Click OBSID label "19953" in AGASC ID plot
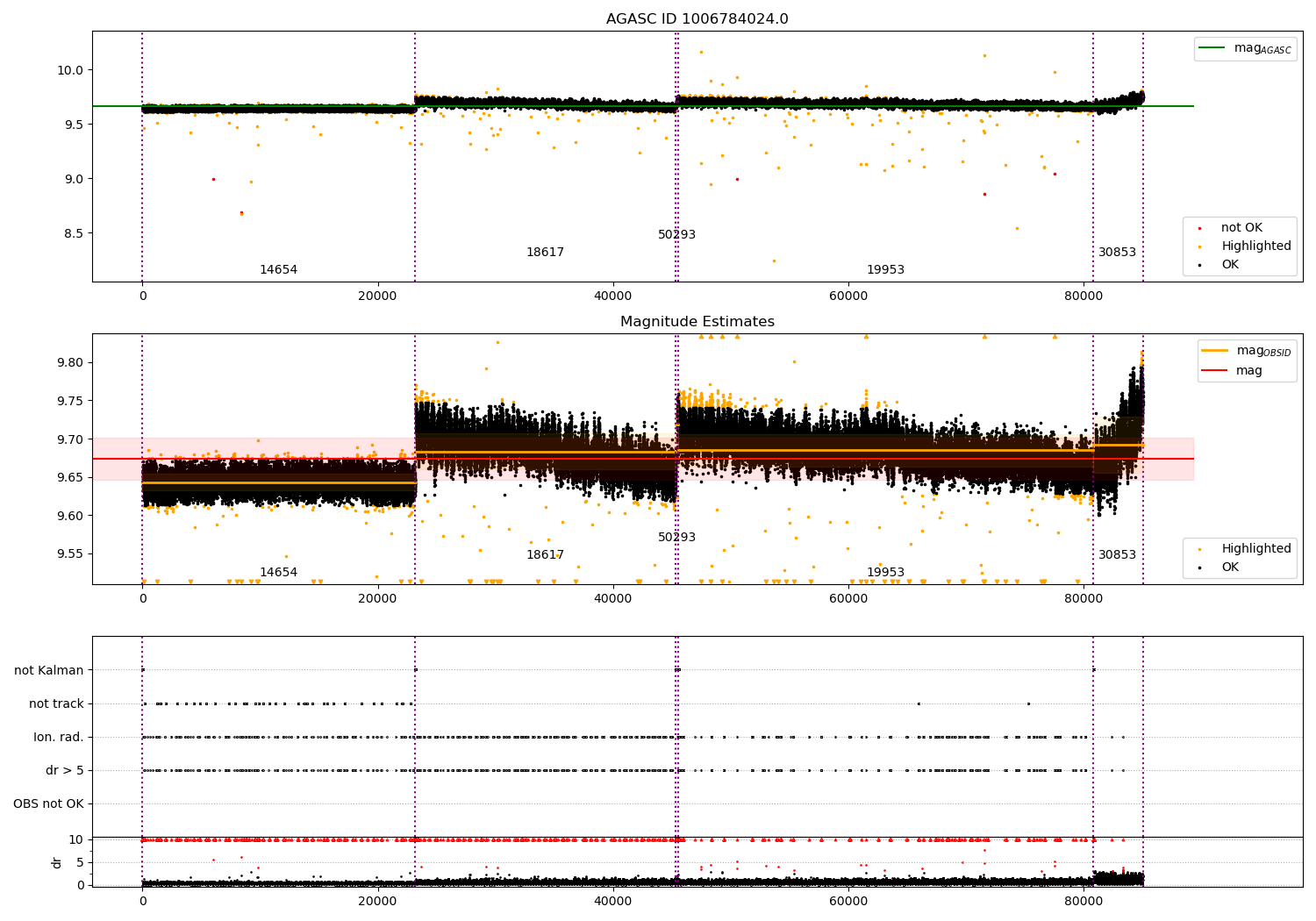 pos(885,270)
